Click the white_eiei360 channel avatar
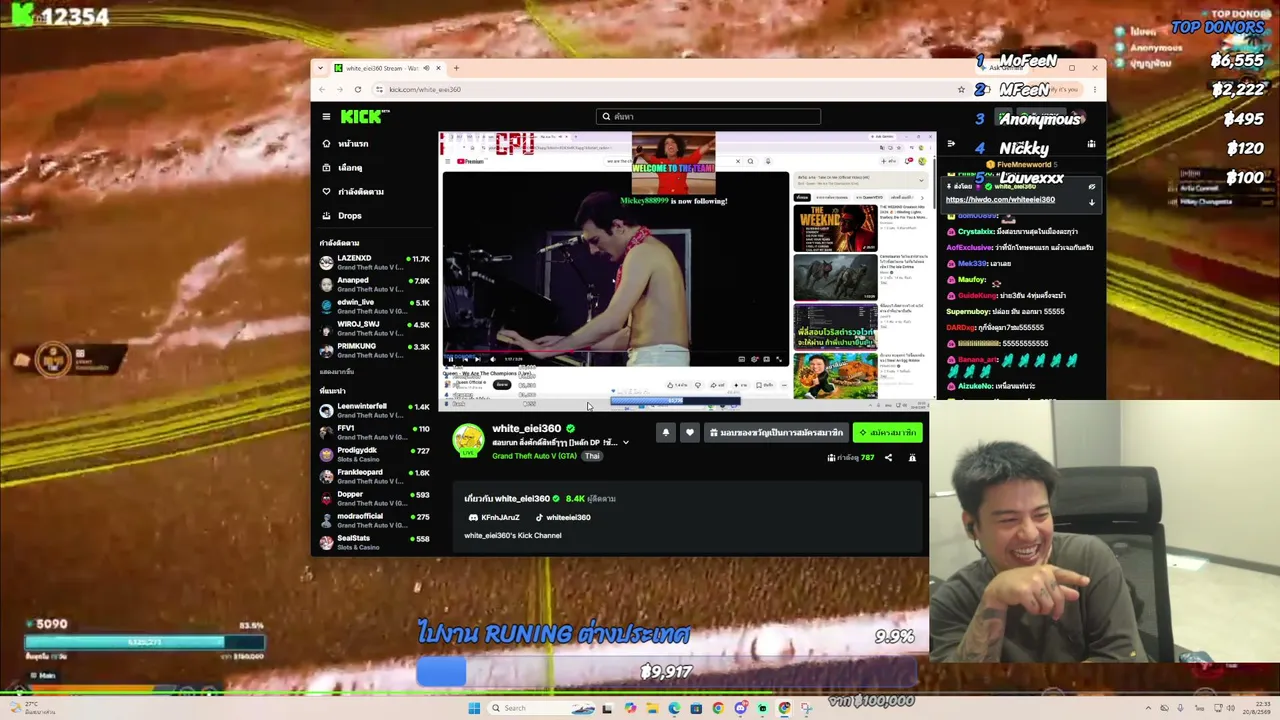Screen dimensions: 1280x720 [x=468, y=441]
